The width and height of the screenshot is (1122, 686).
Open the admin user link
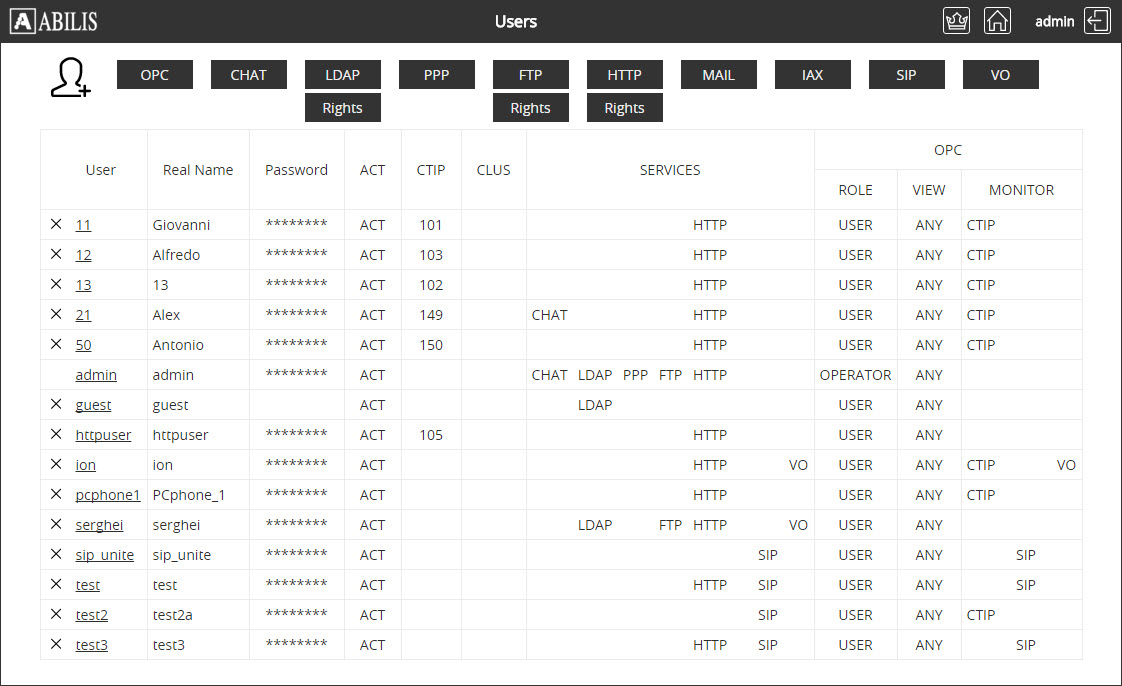pyautogui.click(x=96, y=375)
